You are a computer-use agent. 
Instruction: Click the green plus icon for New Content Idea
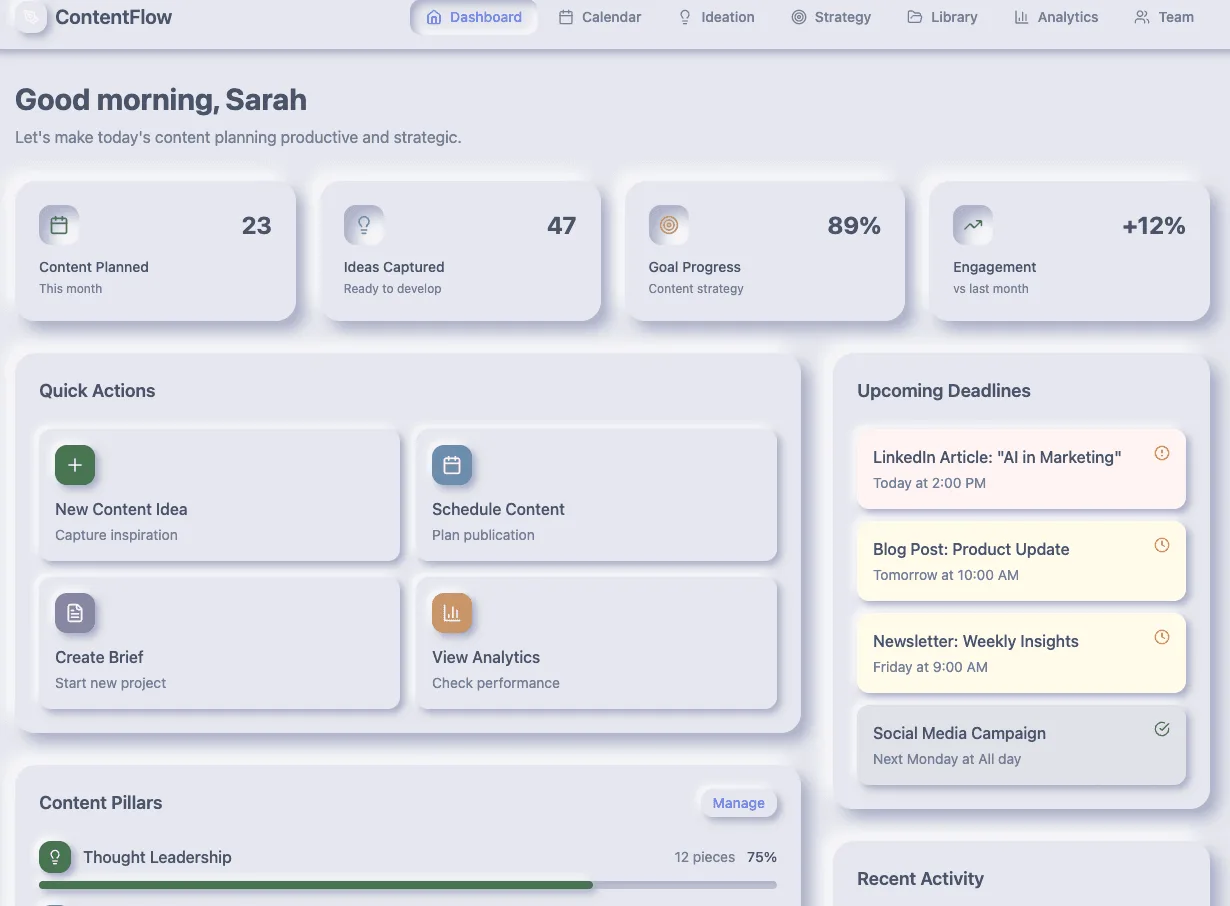75,465
